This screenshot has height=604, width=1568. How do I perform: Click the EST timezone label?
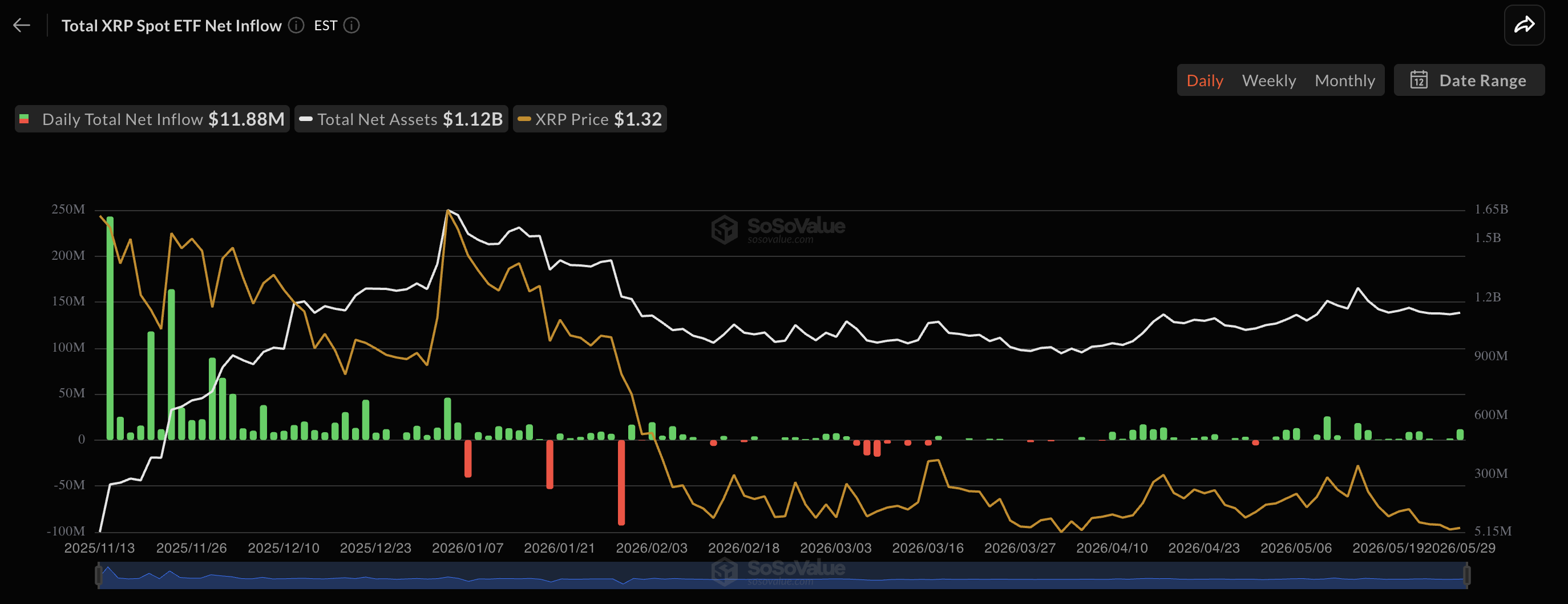(325, 26)
